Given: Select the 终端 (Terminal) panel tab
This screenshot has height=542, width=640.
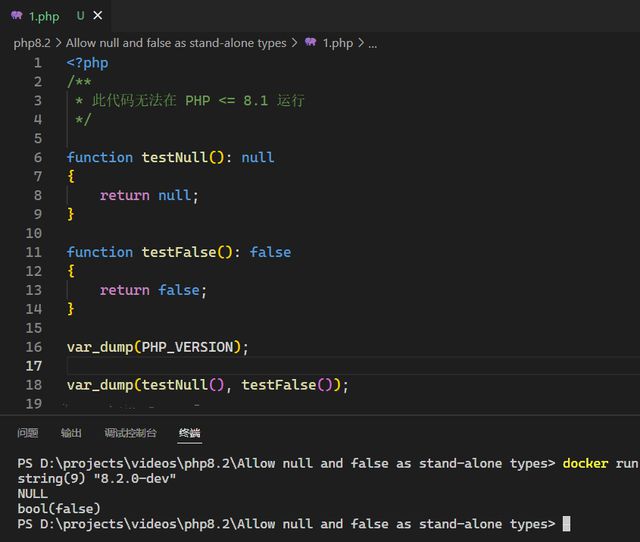Looking at the screenshot, I should click(x=189, y=433).
